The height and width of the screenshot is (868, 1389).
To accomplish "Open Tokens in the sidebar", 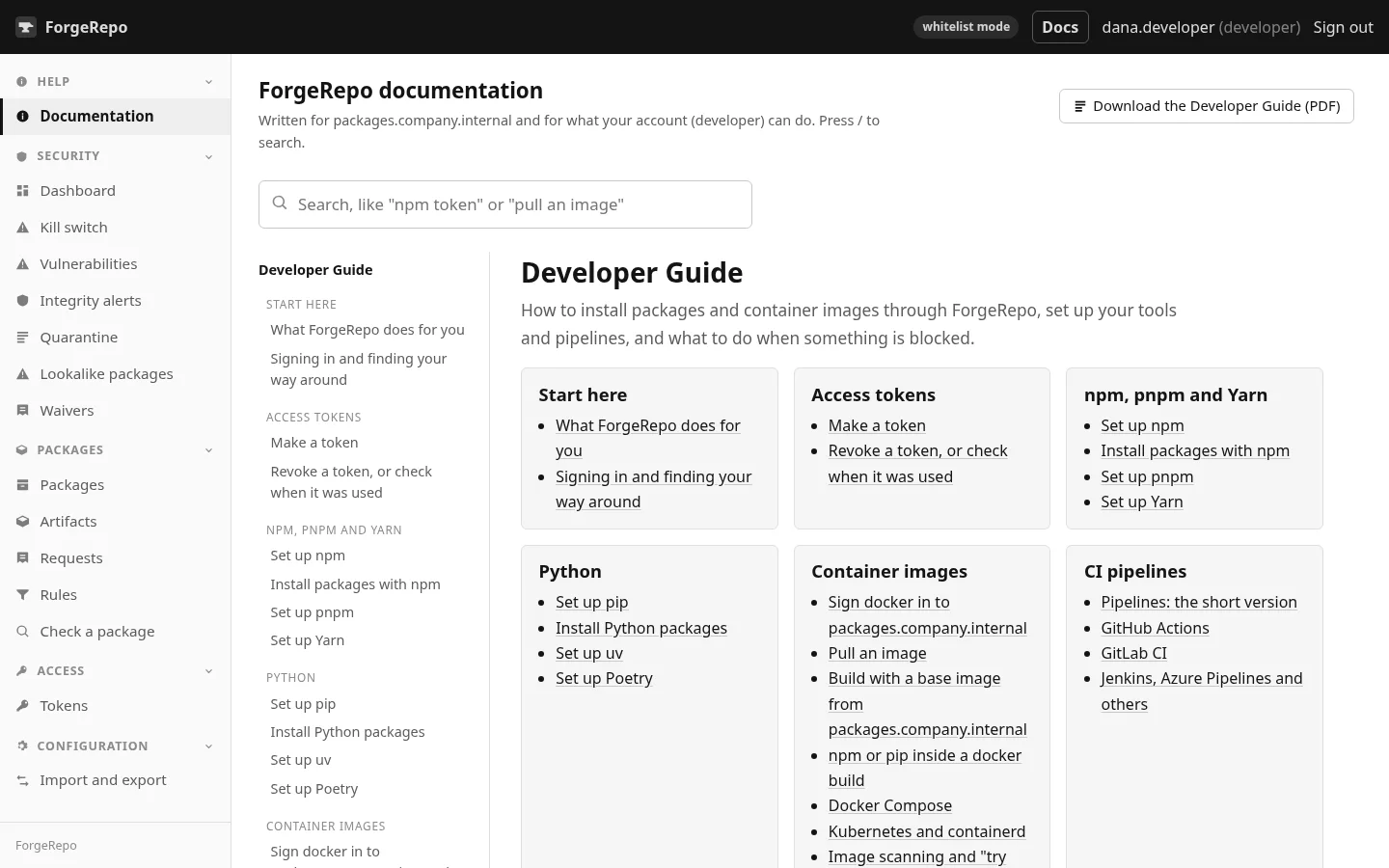I will tap(116, 706).
